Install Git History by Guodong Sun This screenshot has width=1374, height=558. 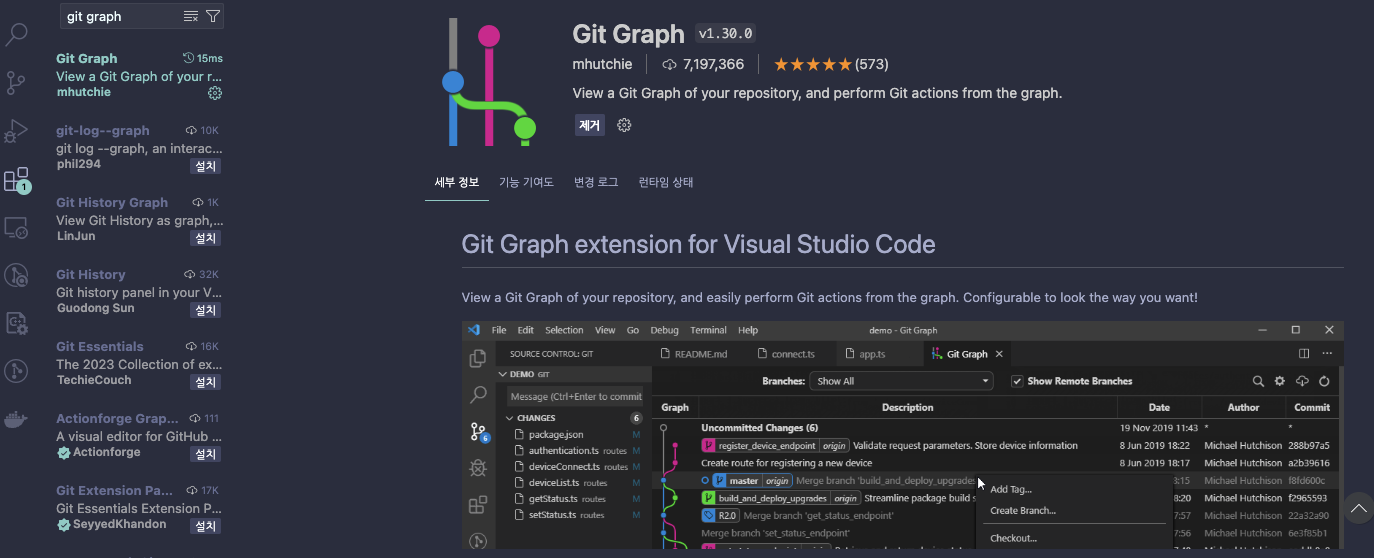point(205,310)
